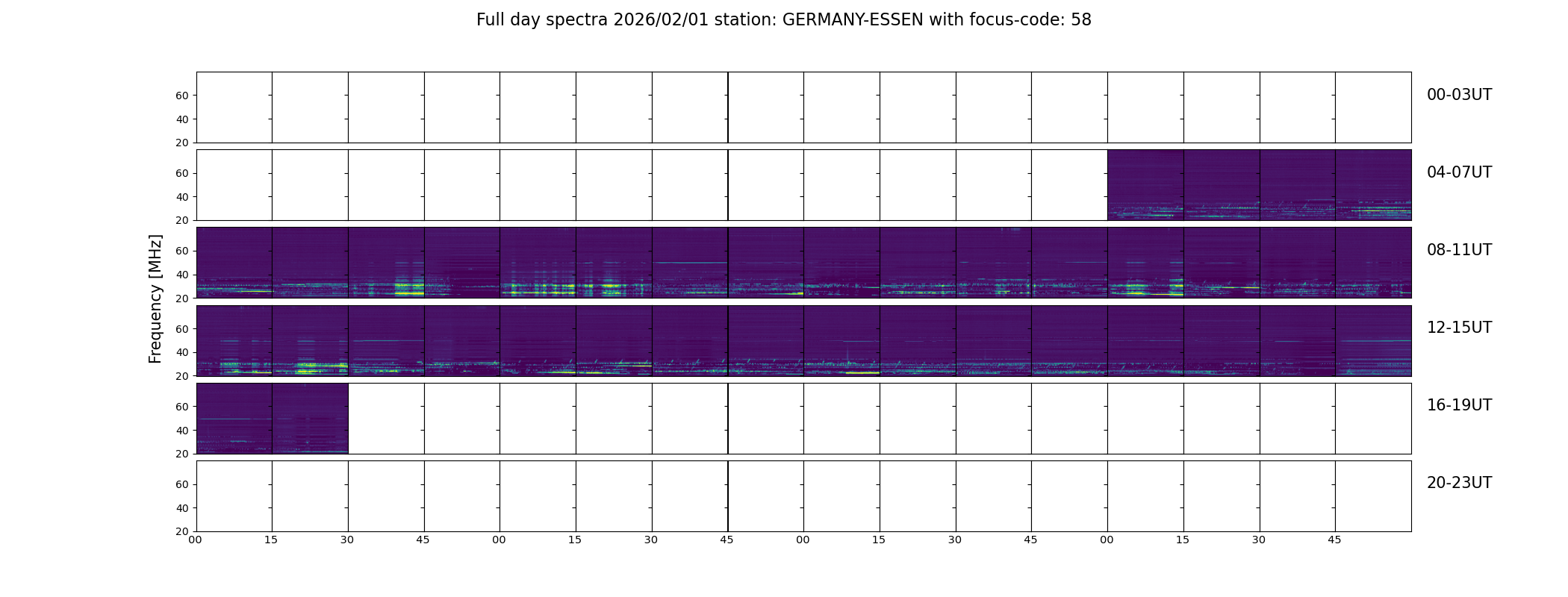Click the 40 tick of the 12-15UT row
This screenshot has width=1568, height=597.
pos(181,353)
